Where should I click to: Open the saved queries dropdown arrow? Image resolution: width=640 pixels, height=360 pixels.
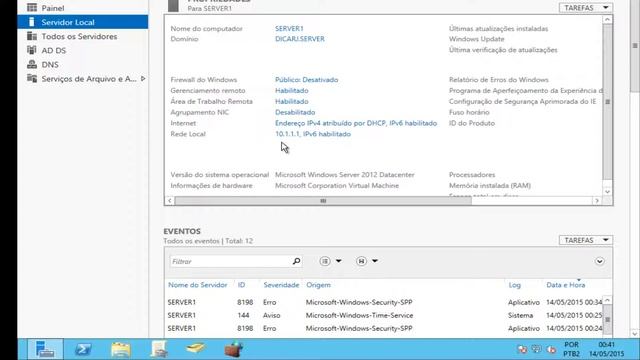tap(375, 261)
